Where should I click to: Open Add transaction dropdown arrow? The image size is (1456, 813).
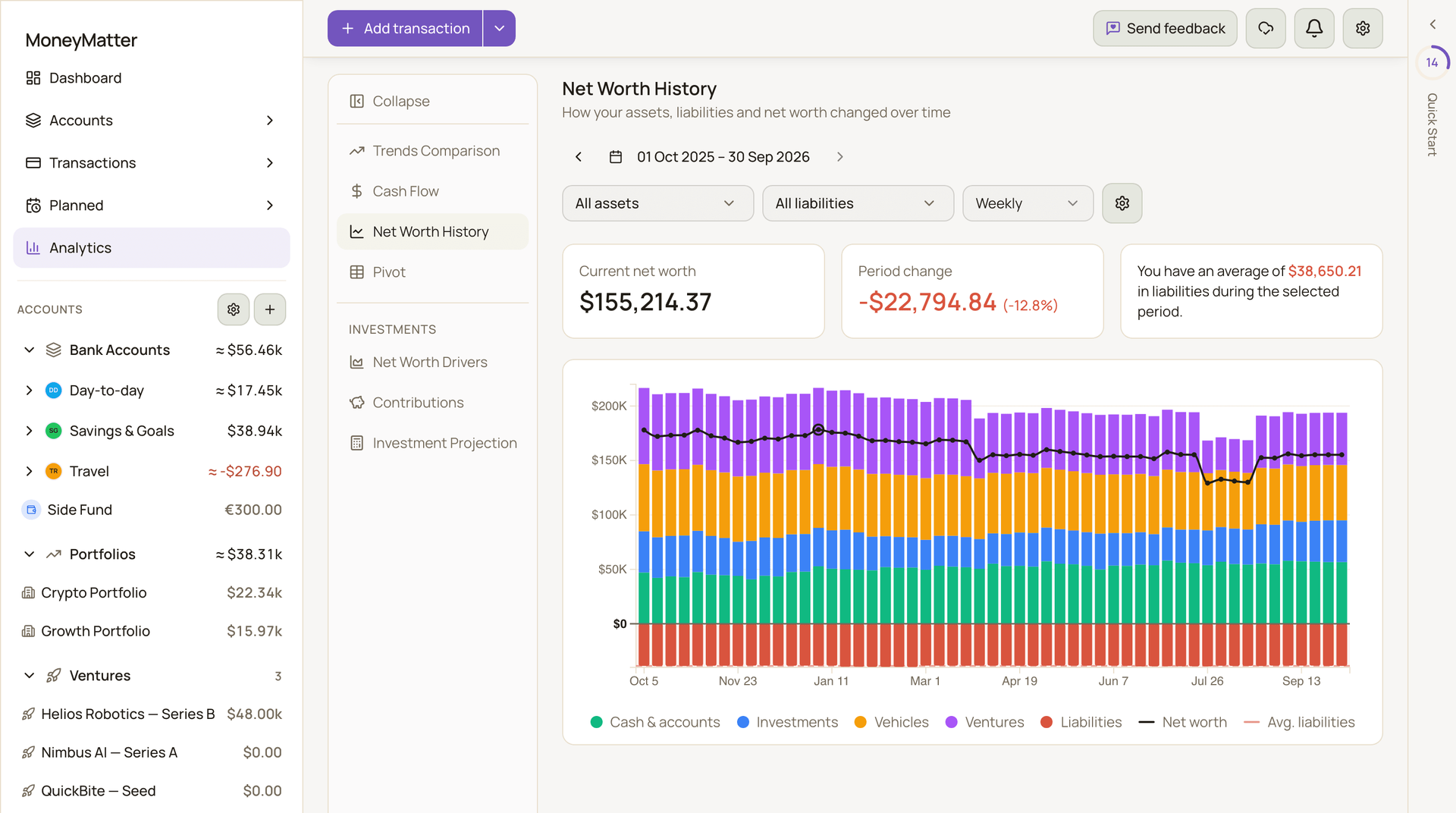pos(499,28)
